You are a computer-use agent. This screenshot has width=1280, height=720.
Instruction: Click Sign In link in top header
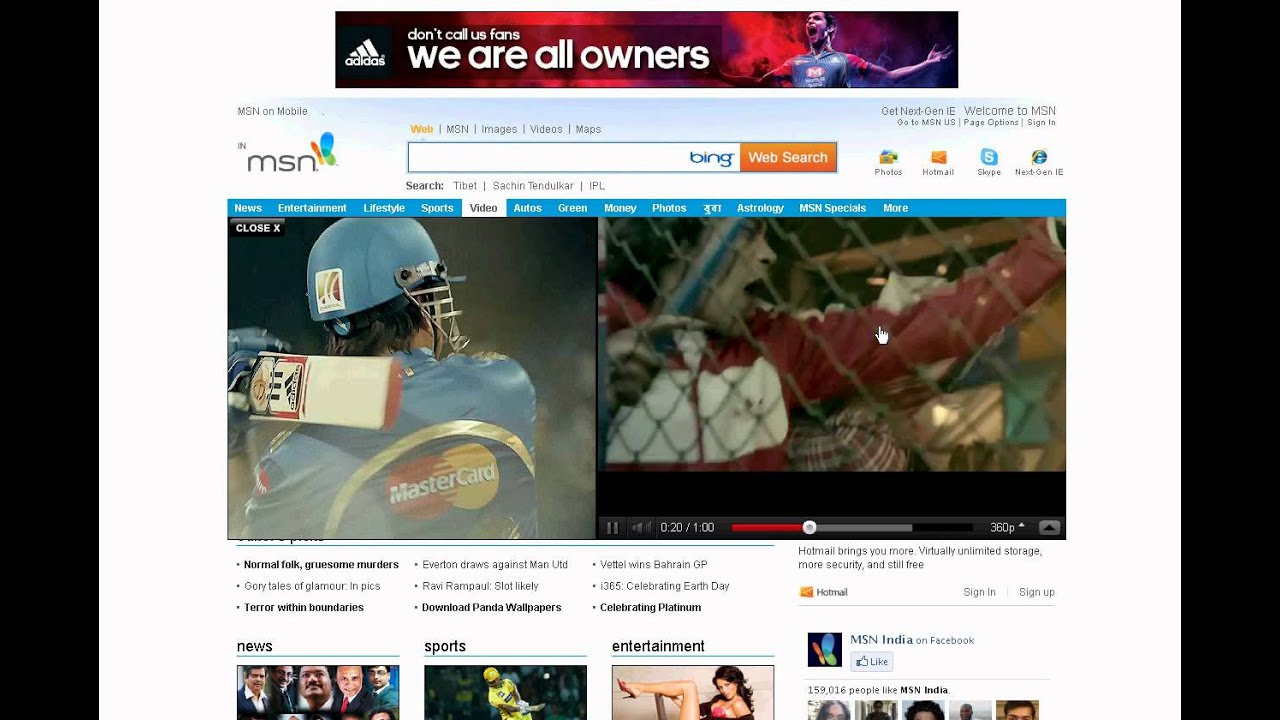pyautogui.click(x=1041, y=123)
